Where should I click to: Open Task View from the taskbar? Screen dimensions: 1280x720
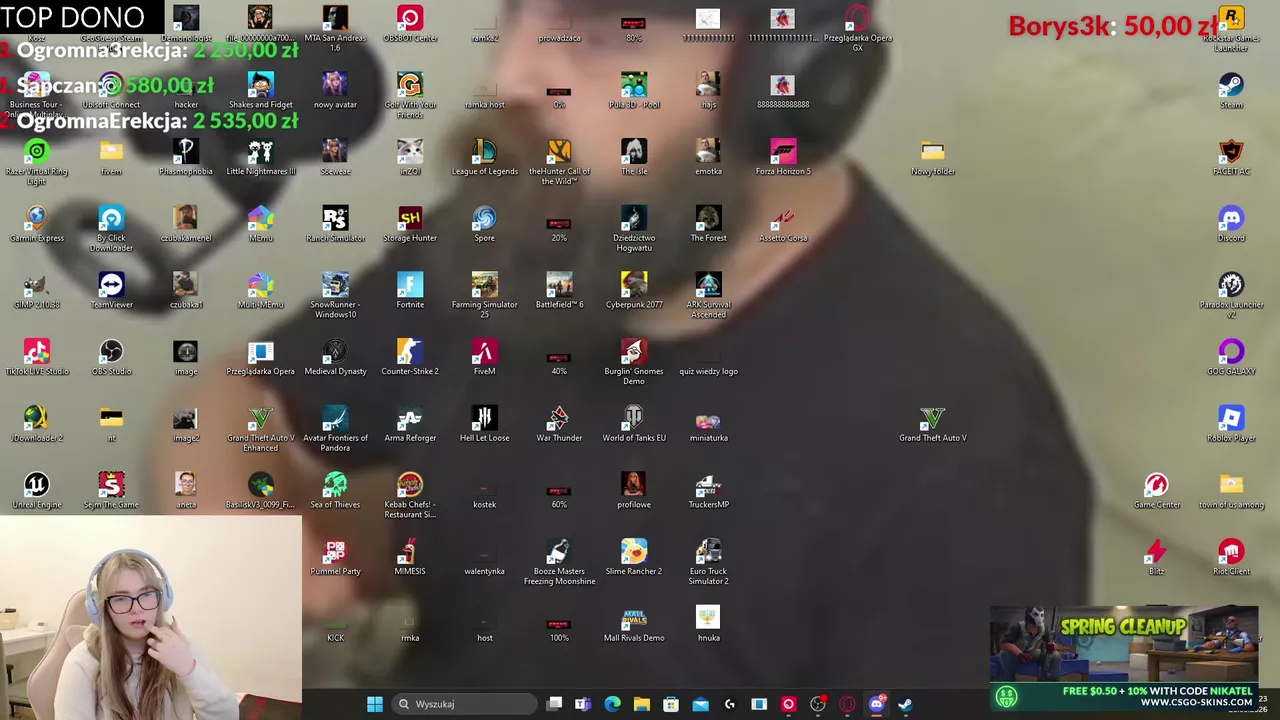pyautogui.click(x=554, y=704)
